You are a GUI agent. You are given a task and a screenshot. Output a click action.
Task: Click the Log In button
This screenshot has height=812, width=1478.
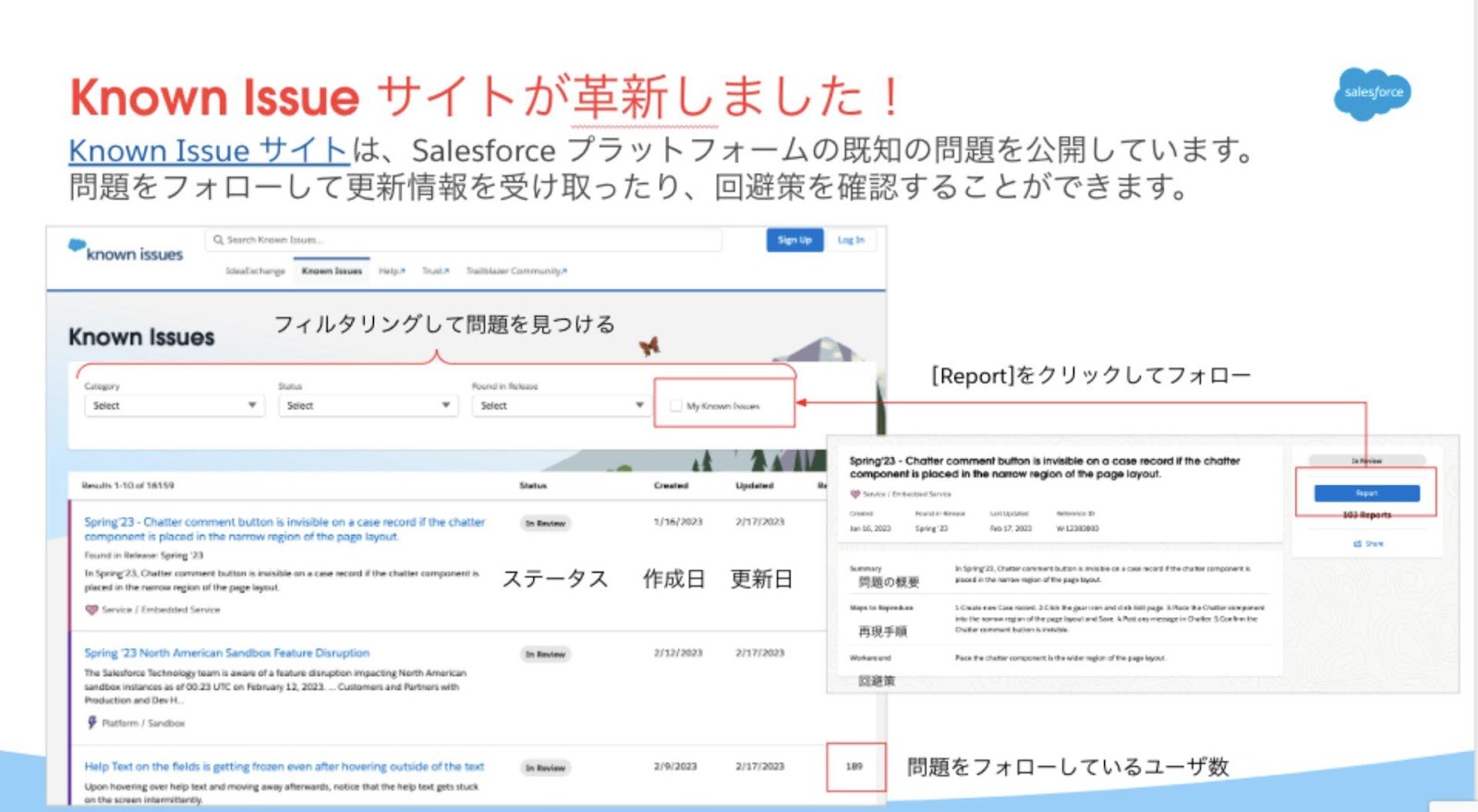[851, 240]
